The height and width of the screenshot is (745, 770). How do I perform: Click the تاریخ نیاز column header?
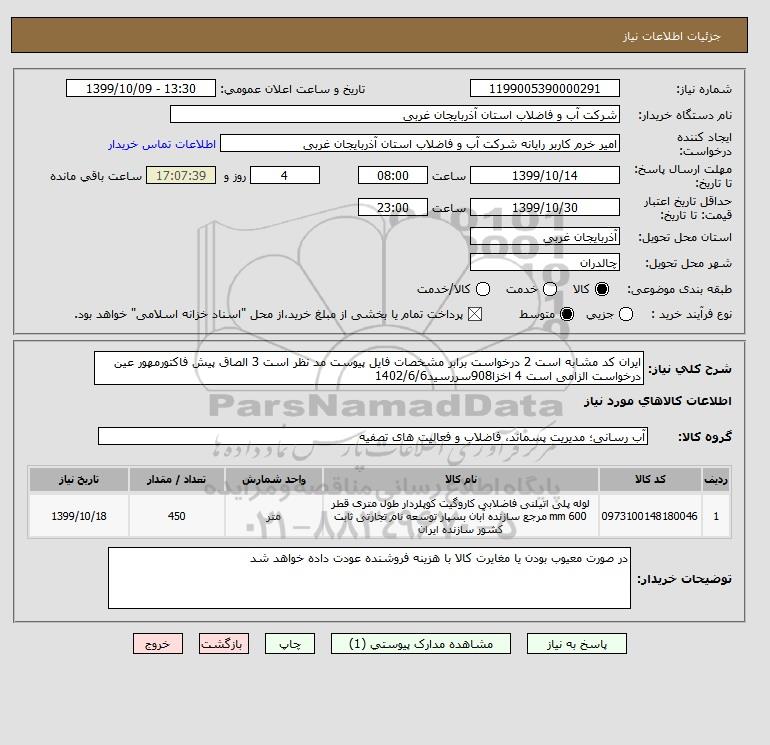pyautogui.click(x=79, y=479)
